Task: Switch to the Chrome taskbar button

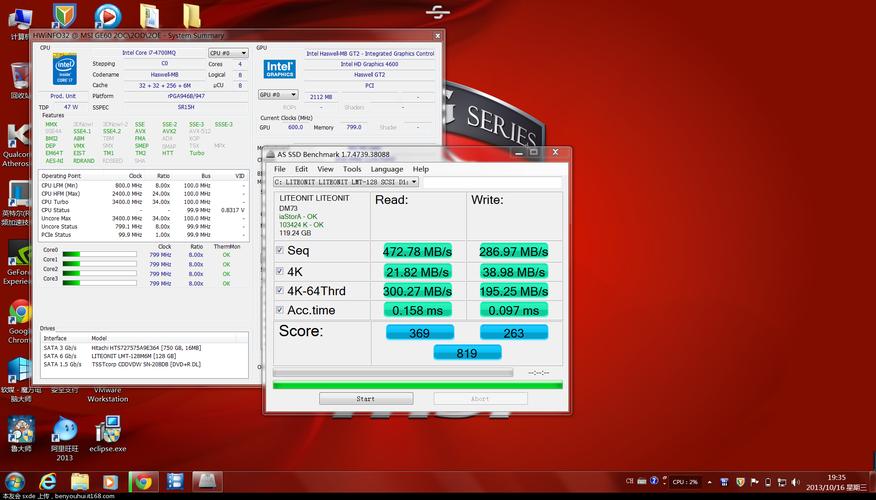Action: (x=143, y=482)
